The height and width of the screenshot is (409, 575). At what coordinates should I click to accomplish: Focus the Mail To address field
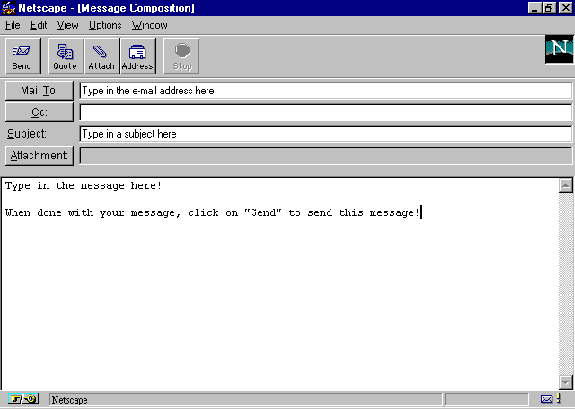(326, 91)
